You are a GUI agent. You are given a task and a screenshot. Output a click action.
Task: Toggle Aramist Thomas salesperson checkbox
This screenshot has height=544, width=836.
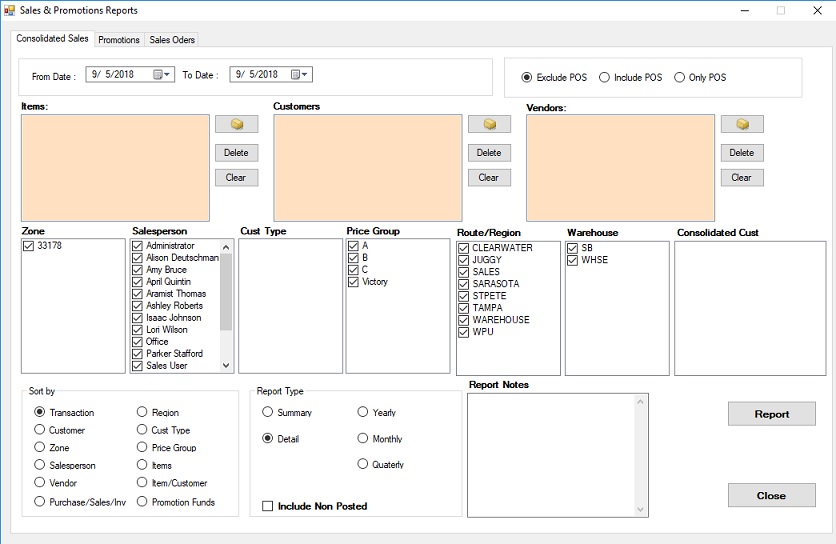(x=138, y=294)
